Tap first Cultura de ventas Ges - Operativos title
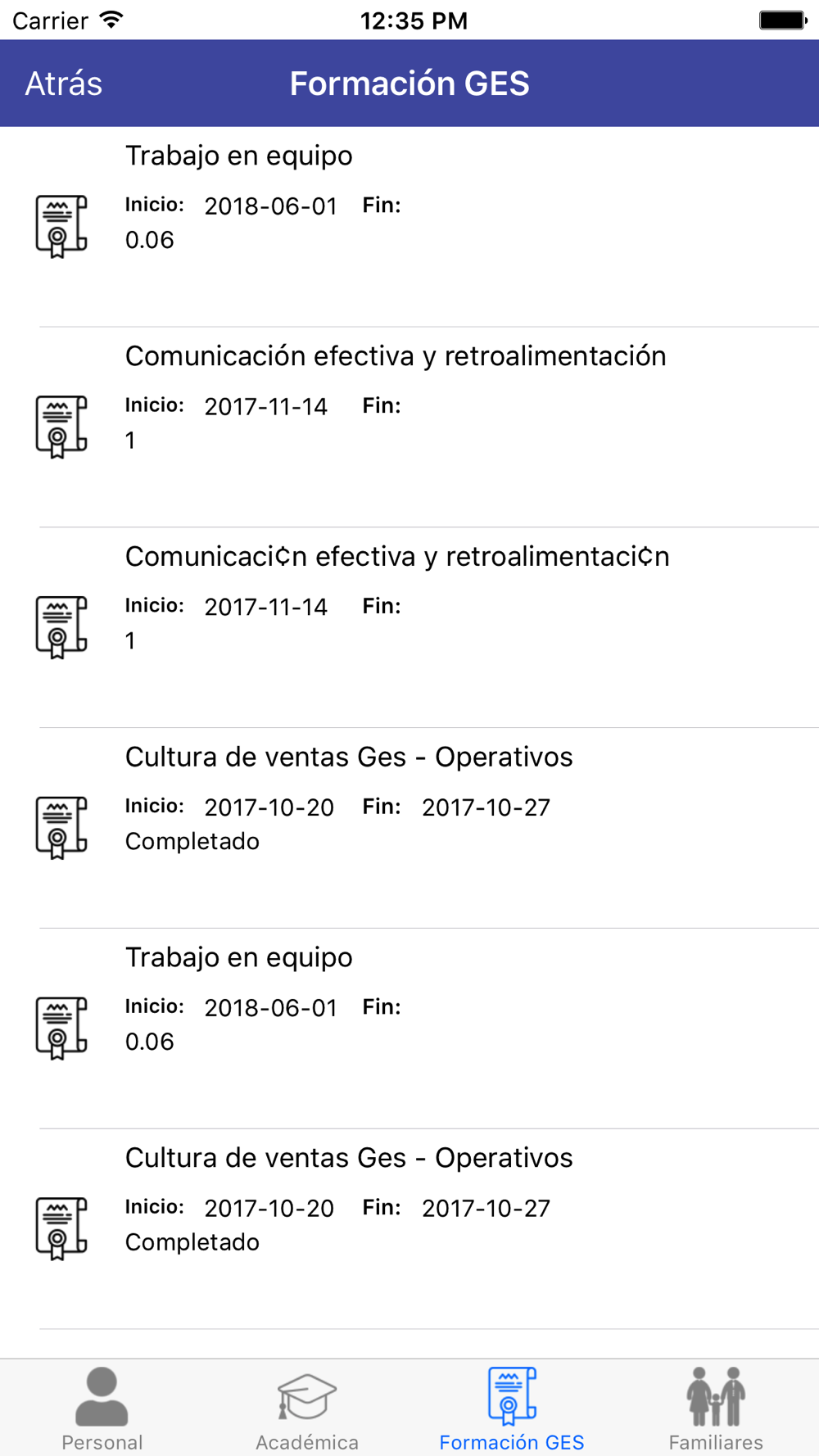Viewport: 819px width, 1456px height. pos(349,757)
